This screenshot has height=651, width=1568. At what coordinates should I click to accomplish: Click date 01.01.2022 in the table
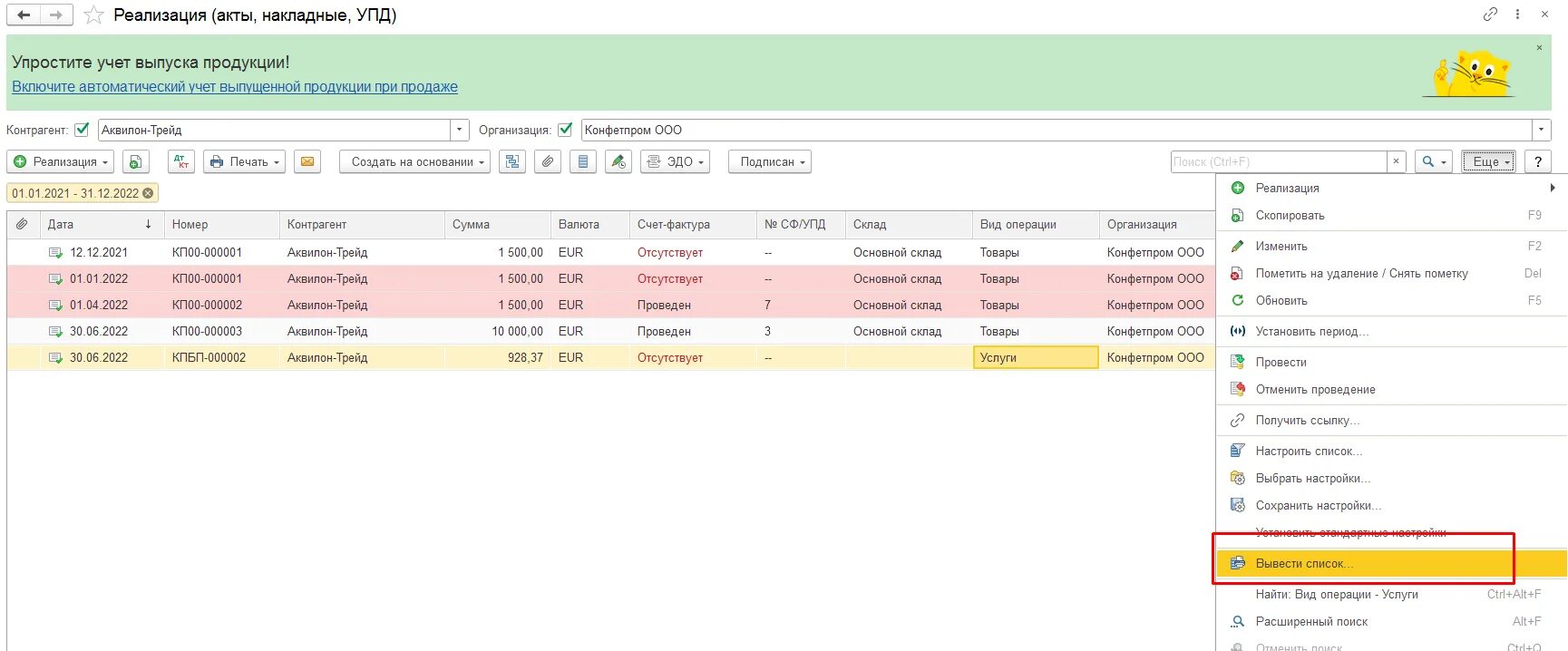click(x=99, y=279)
